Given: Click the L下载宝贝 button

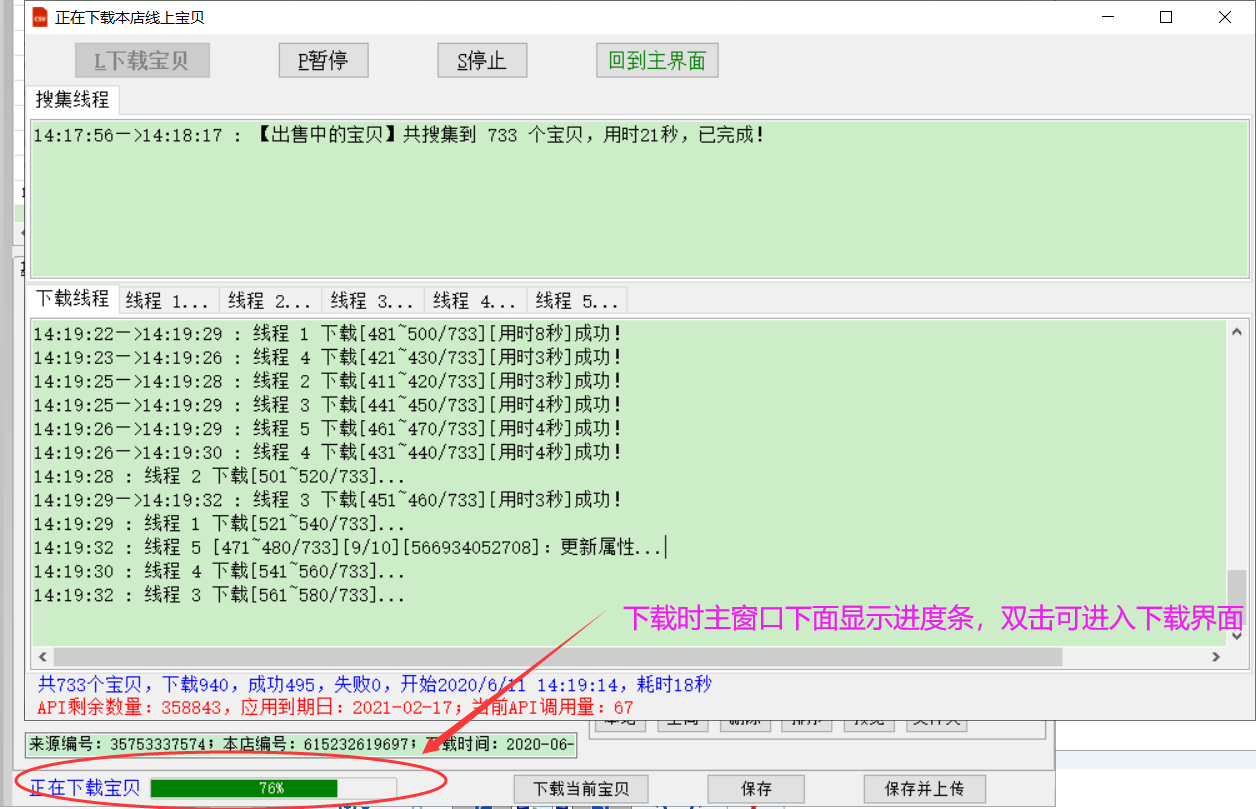Looking at the screenshot, I should tap(142, 61).
